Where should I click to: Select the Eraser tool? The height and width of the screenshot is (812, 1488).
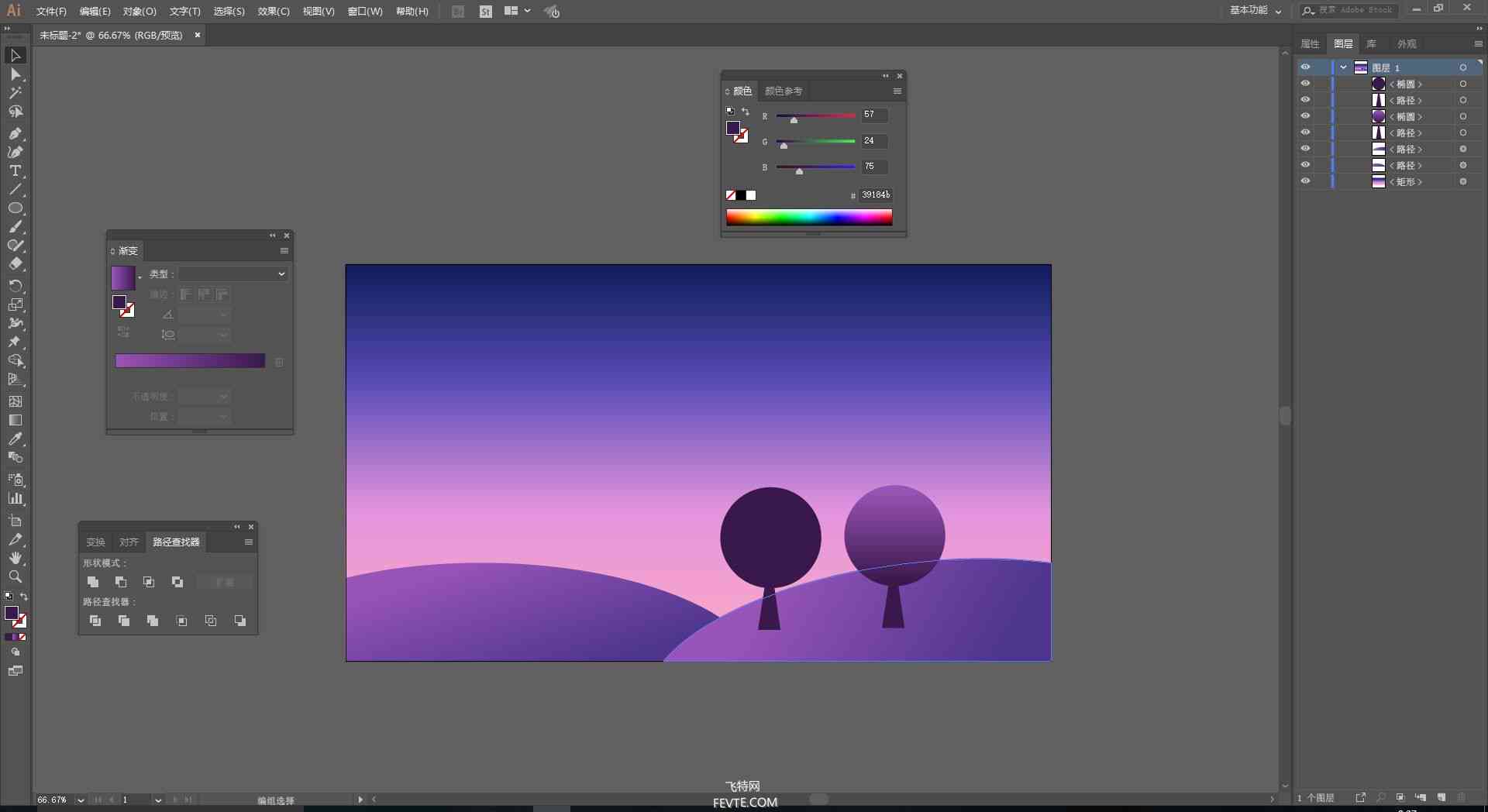coord(15,264)
